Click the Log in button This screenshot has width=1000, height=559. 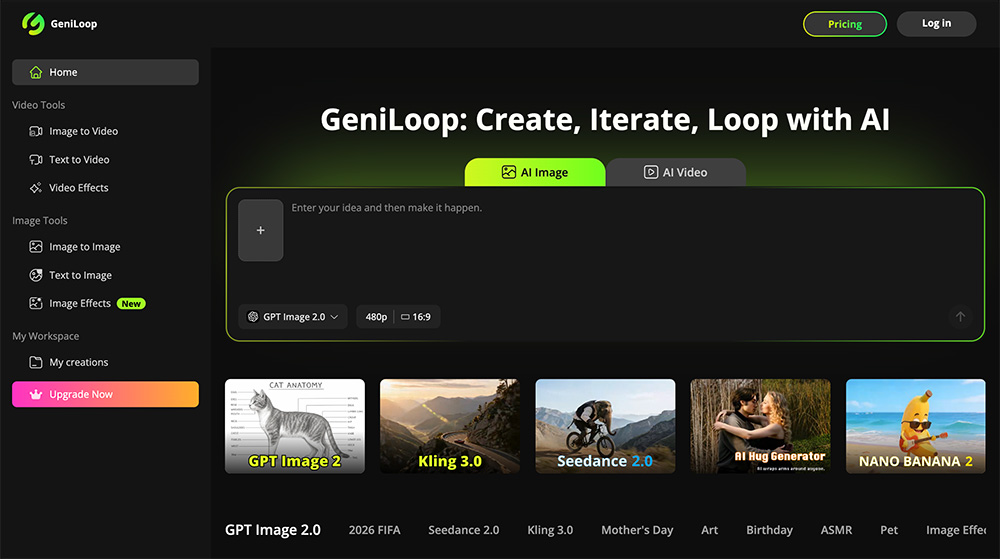coord(936,24)
